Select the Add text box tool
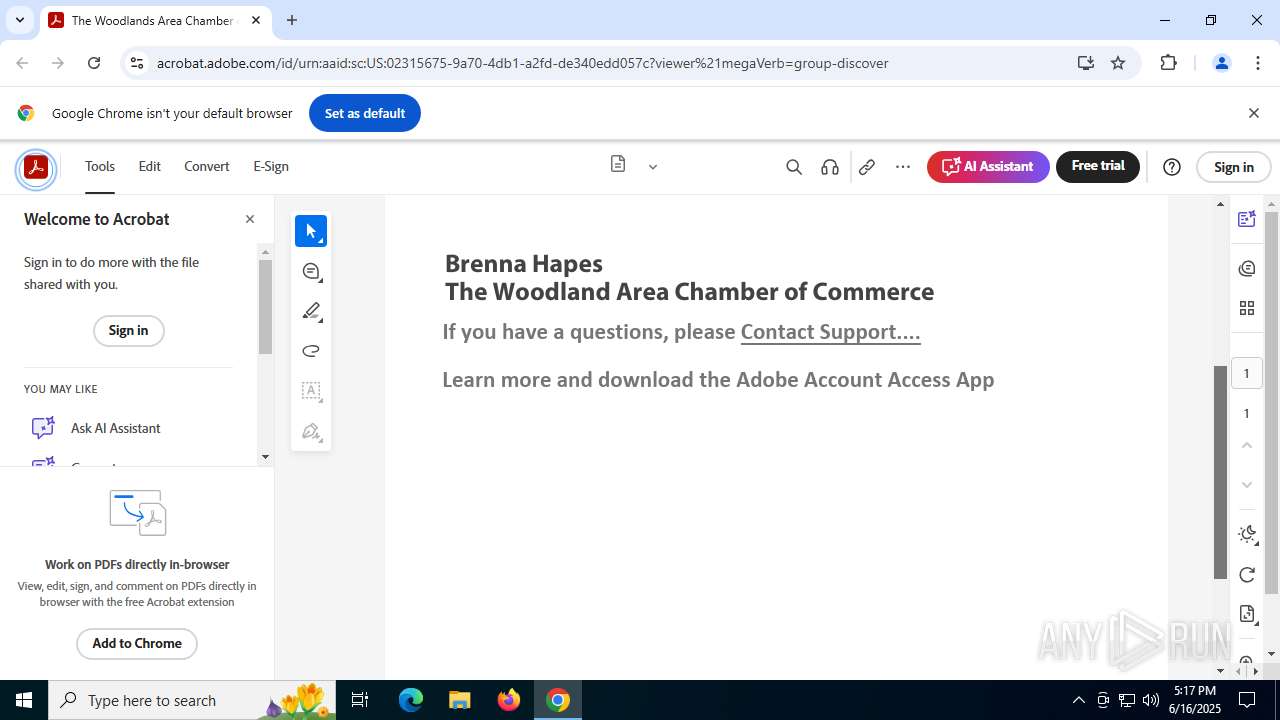This screenshot has width=1280, height=720. pyautogui.click(x=311, y=391)
